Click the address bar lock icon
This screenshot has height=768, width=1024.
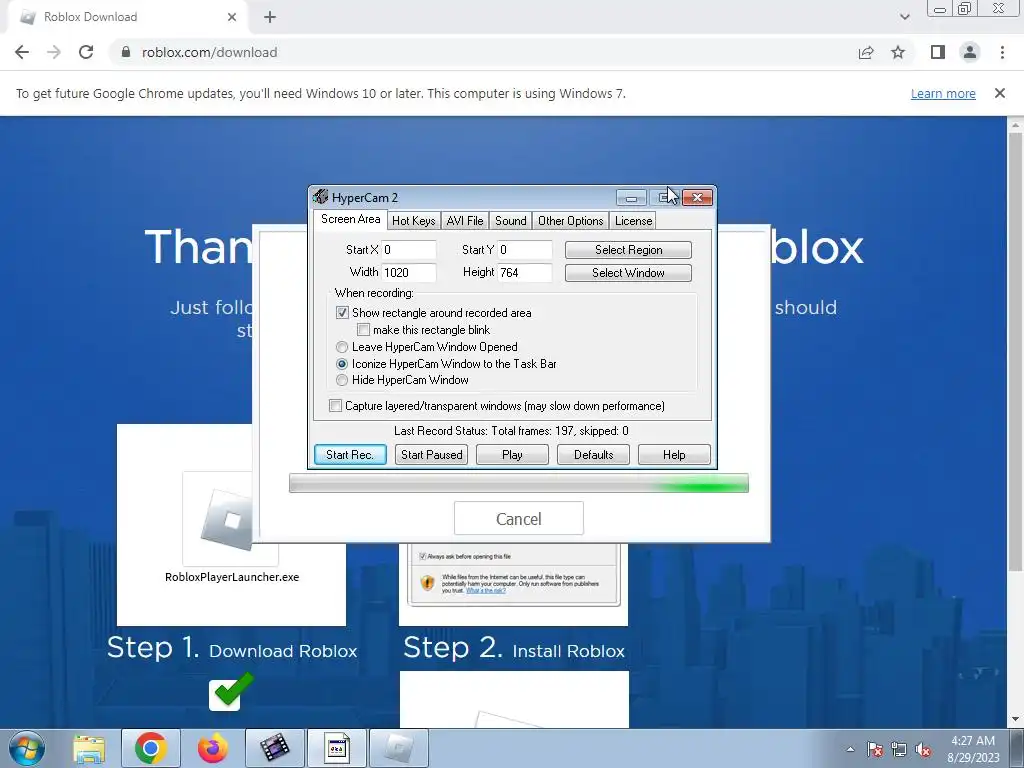(x=126, y=52)
